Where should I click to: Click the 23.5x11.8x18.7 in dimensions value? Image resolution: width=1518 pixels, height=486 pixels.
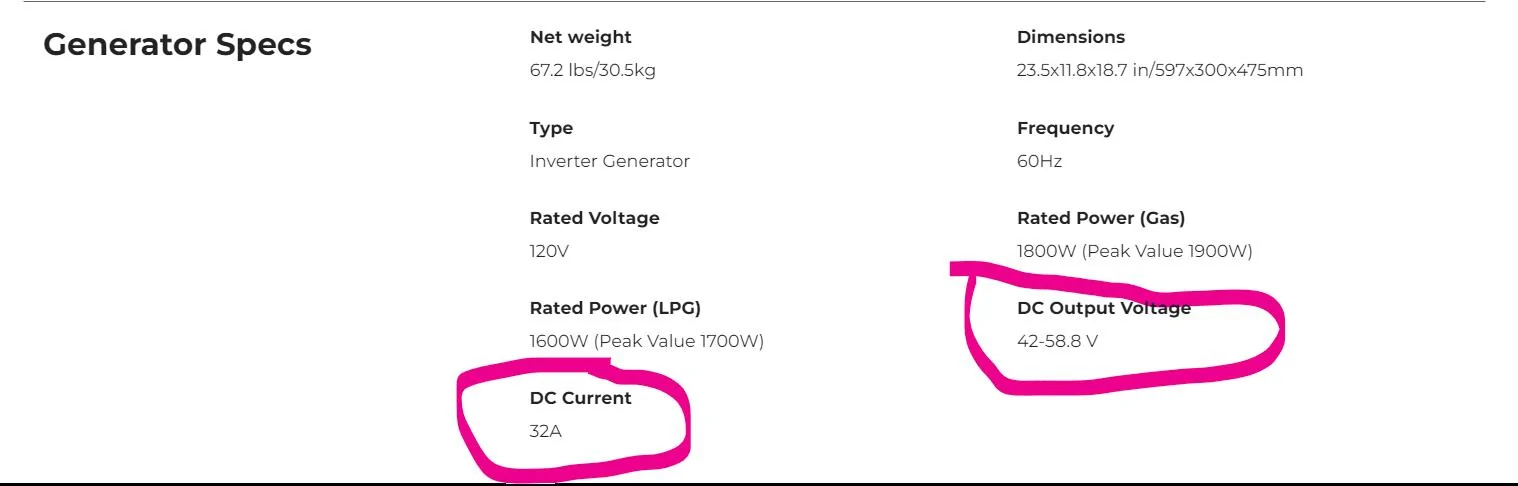[1159, 70]
